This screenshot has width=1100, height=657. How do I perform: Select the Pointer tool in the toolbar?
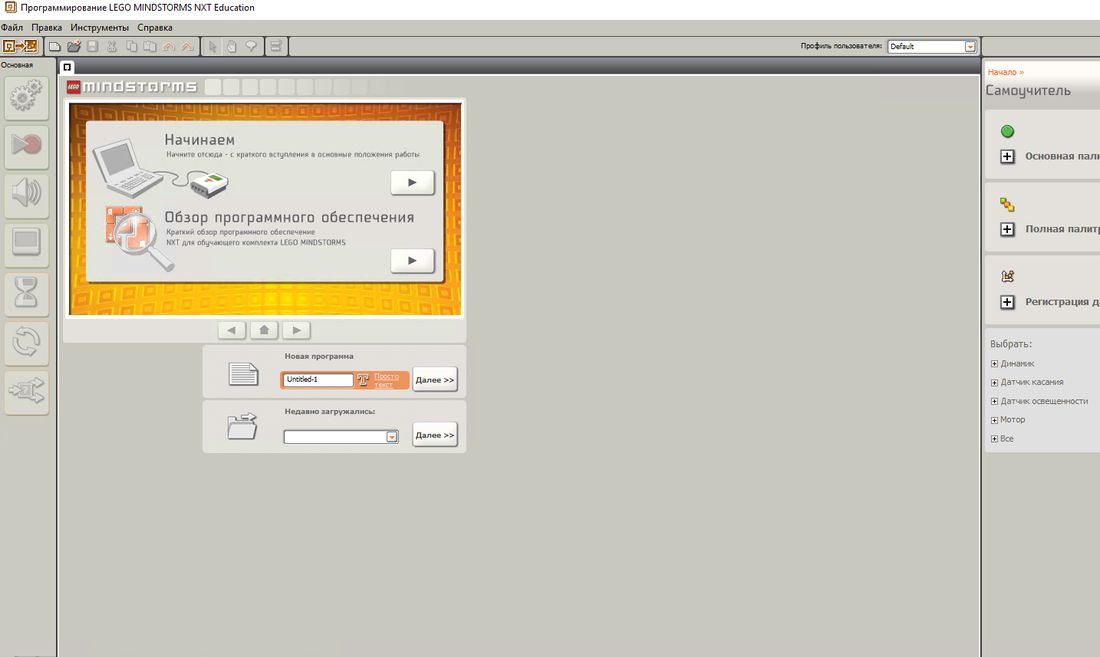[x=212, y=45]
